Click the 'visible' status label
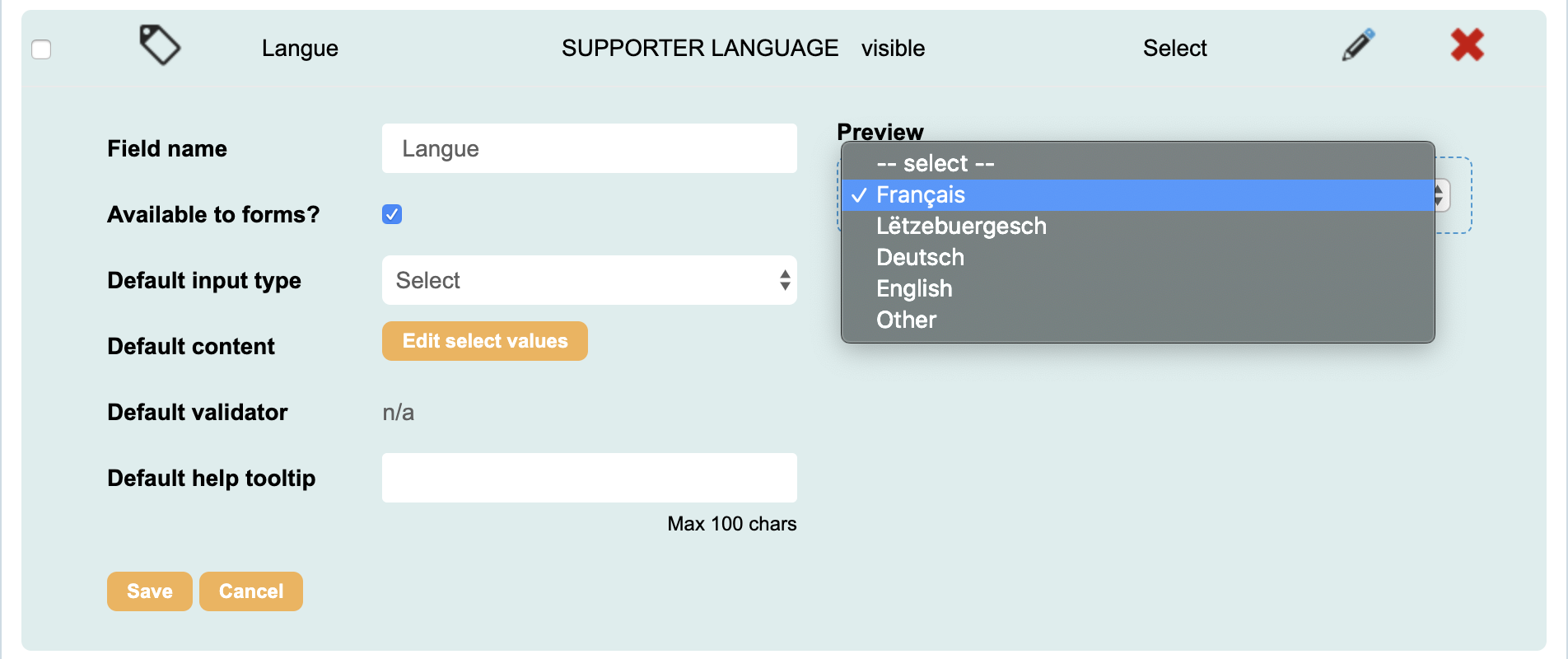The height and width of the screenshot is (659, 1568). point(894,48)
